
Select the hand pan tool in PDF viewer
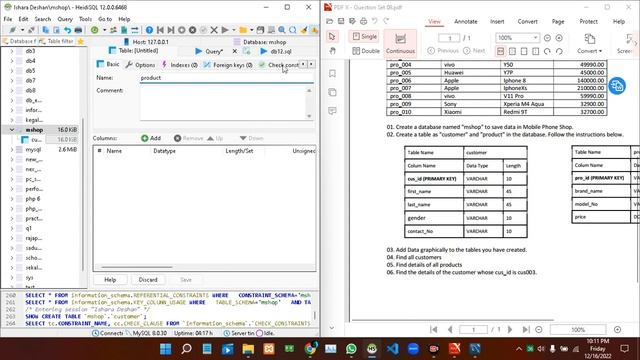pyautogui.click(x=332, y=51)
